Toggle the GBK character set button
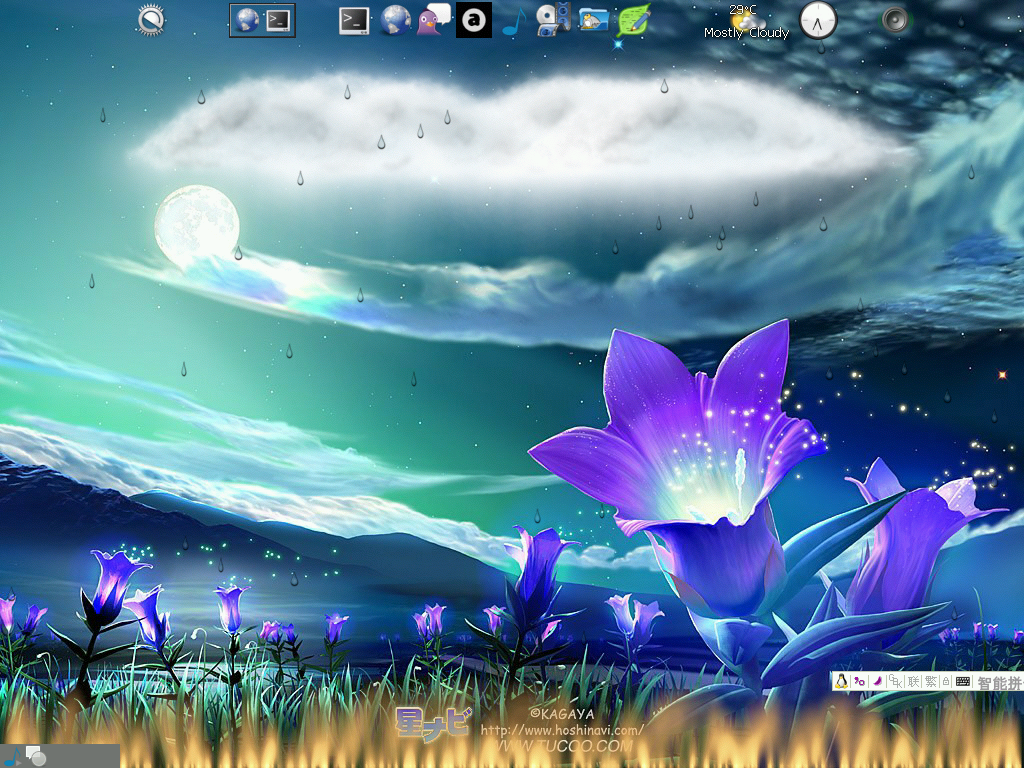Screen dimensions: 1024x768 [895, 681]
